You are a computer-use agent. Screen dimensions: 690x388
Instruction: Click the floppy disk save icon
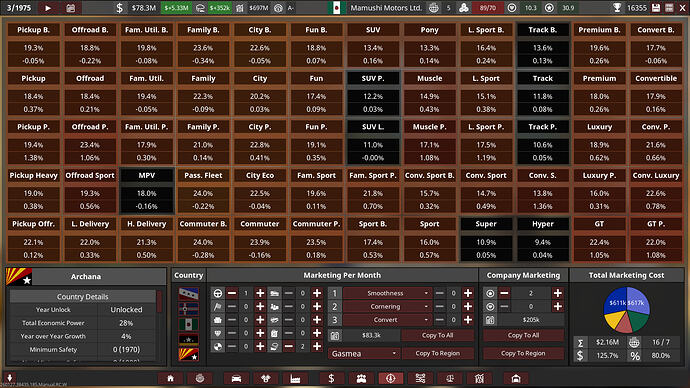click(x=656, y=7)
